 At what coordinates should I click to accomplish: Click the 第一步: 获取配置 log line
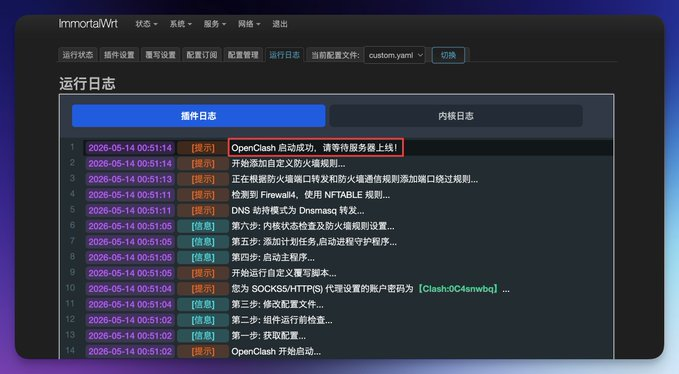point(268,335)
